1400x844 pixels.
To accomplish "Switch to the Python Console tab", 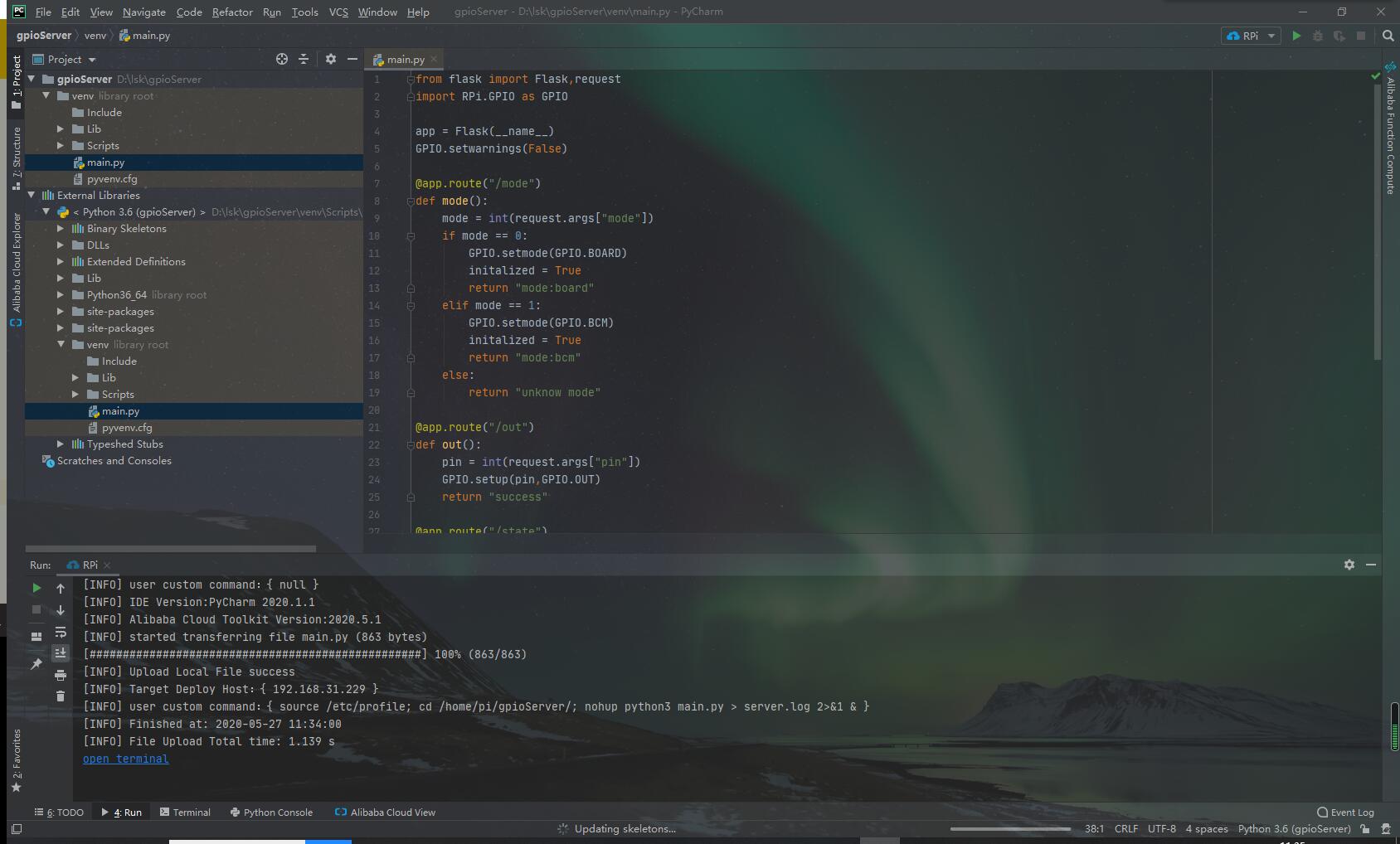I will (271, 812).
